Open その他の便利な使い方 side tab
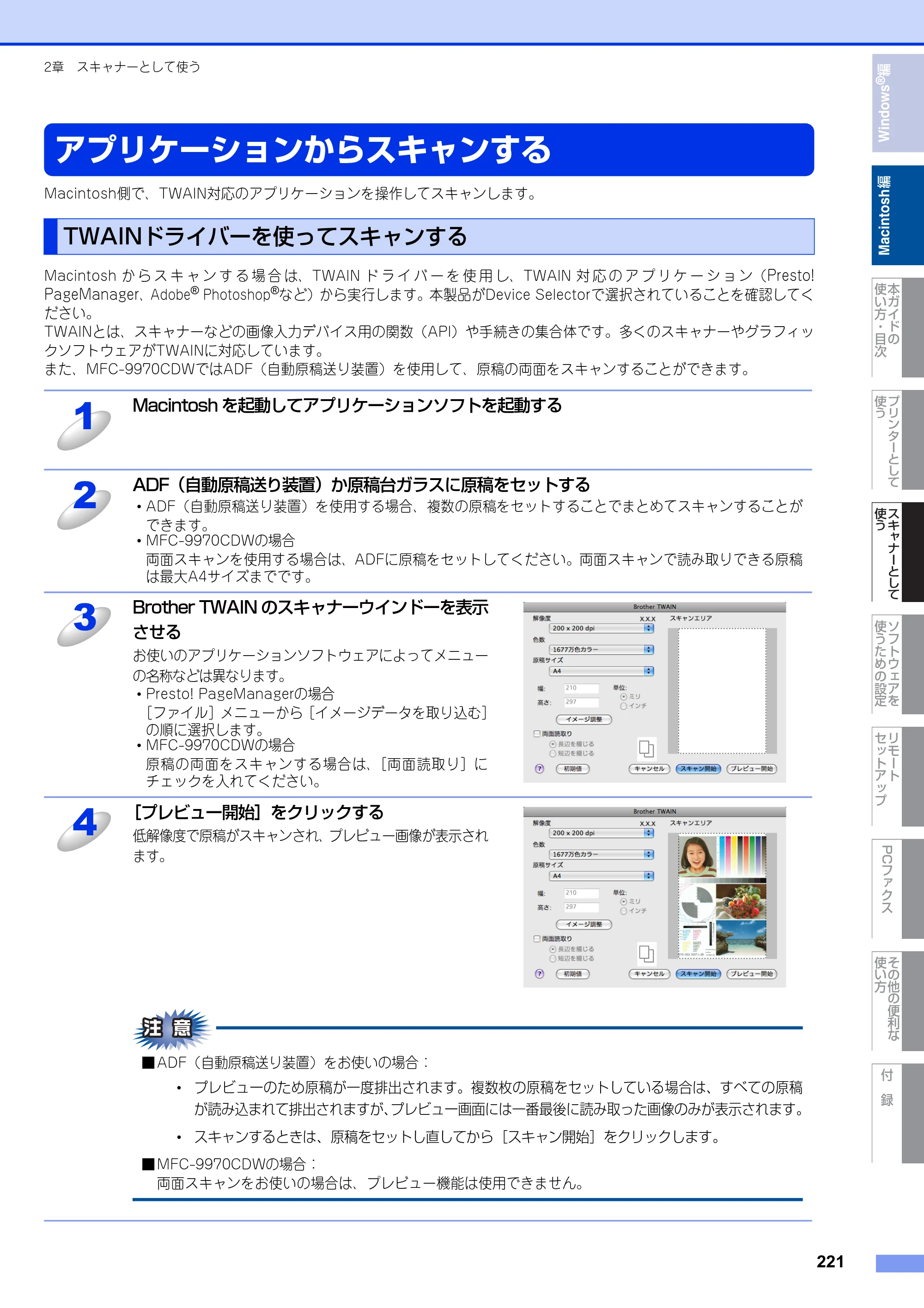Screen dimensions: 924x1308 (898, 1001)
